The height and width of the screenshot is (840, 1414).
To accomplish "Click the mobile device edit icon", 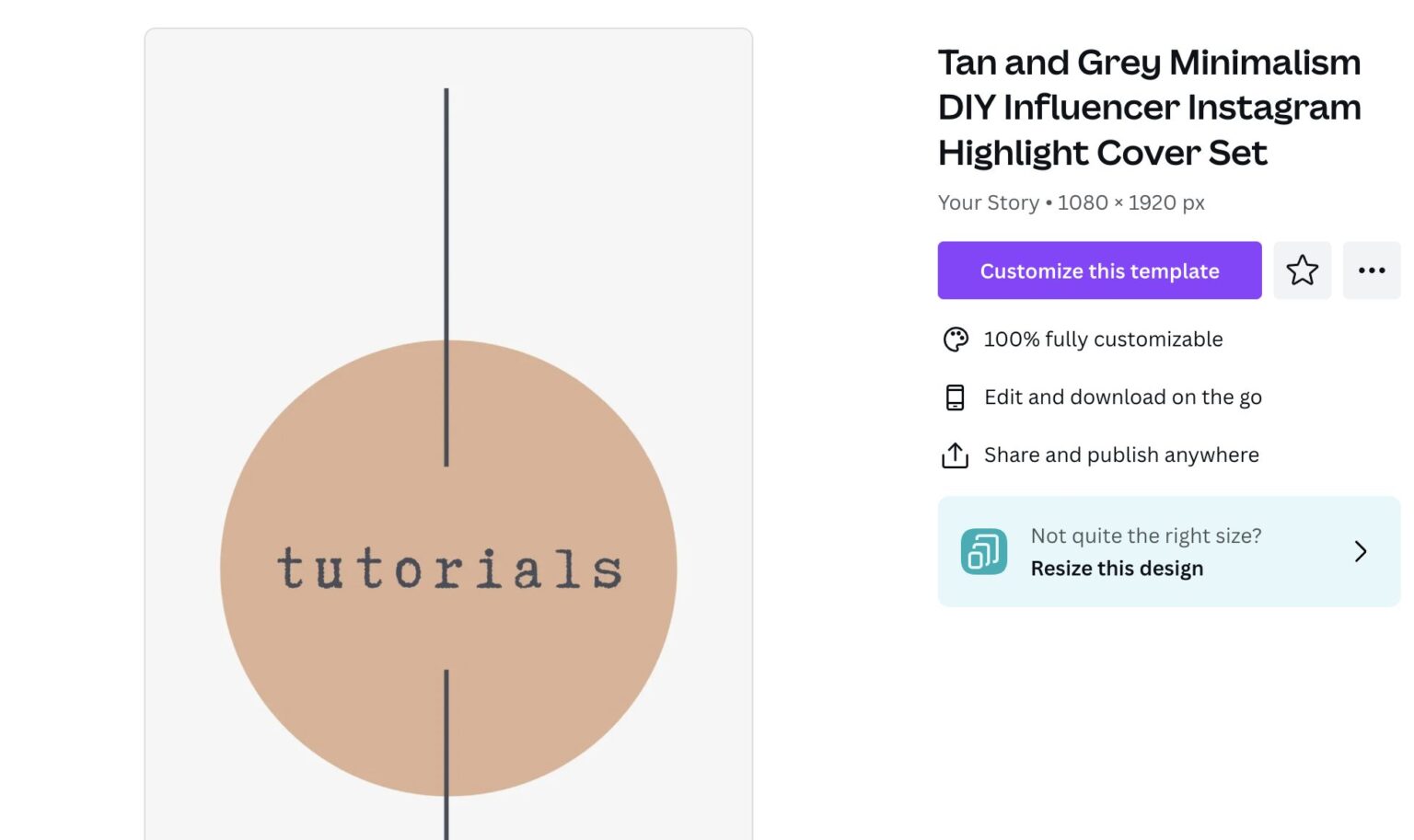I will (x=955, y=397).
